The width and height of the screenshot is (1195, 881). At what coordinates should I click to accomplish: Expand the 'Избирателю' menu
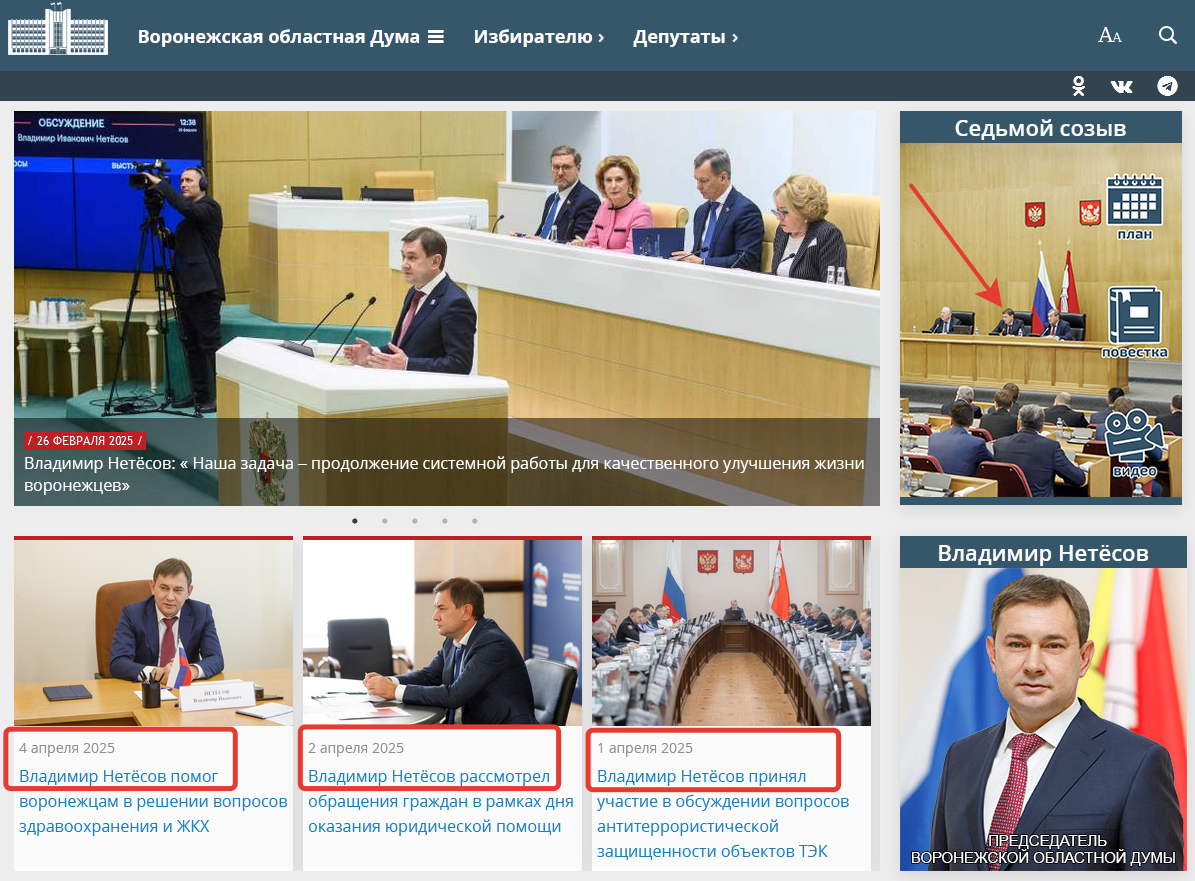[538, 37]
